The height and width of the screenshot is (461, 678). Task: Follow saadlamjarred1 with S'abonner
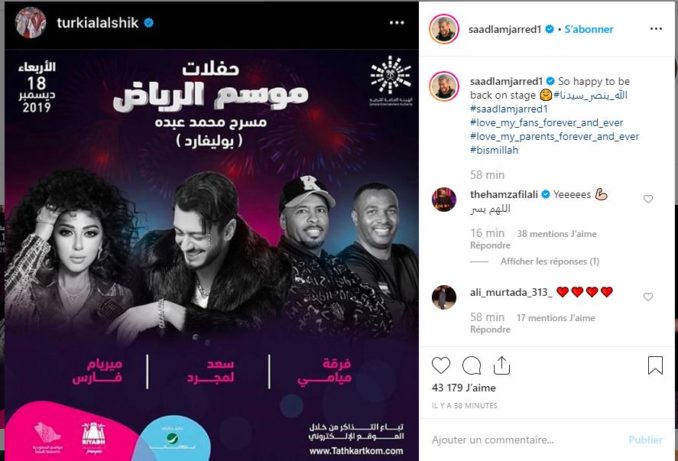pyautogui.click(x=588, y=29)
